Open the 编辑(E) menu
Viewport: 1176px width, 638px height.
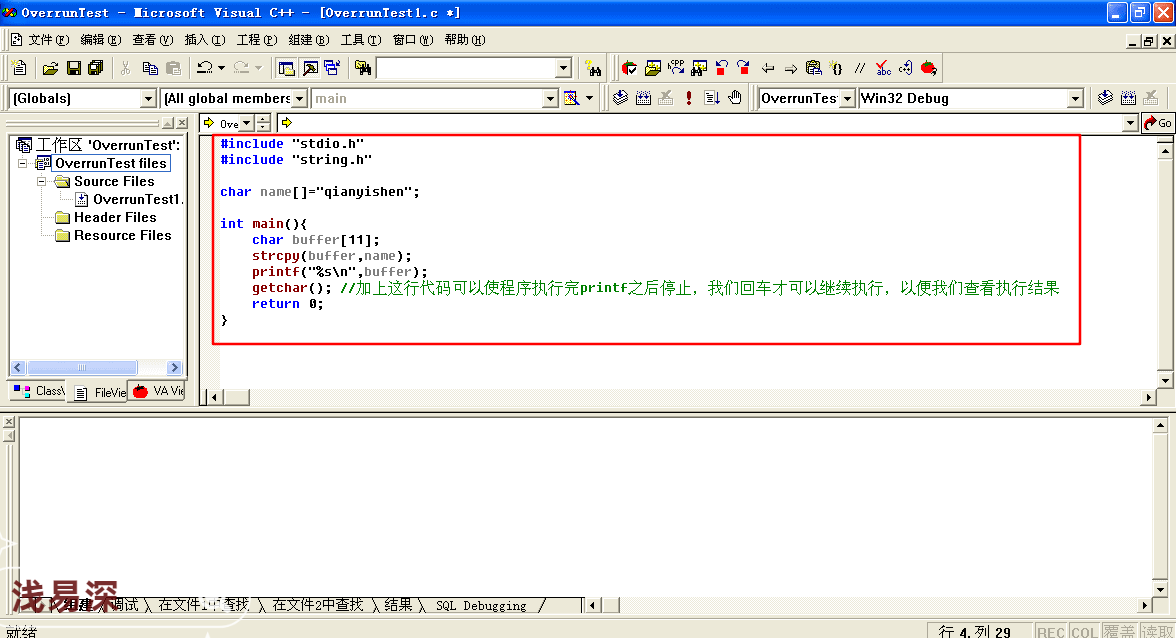pyautogui.click(x=100, y=40)
